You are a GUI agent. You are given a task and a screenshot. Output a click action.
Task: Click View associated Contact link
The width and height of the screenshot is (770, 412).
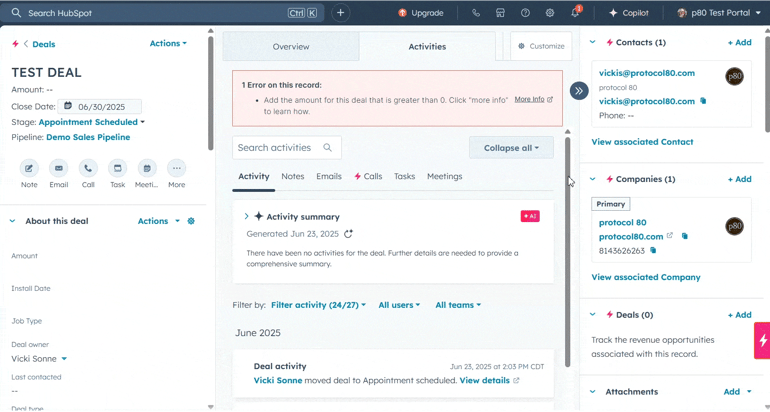642,142
